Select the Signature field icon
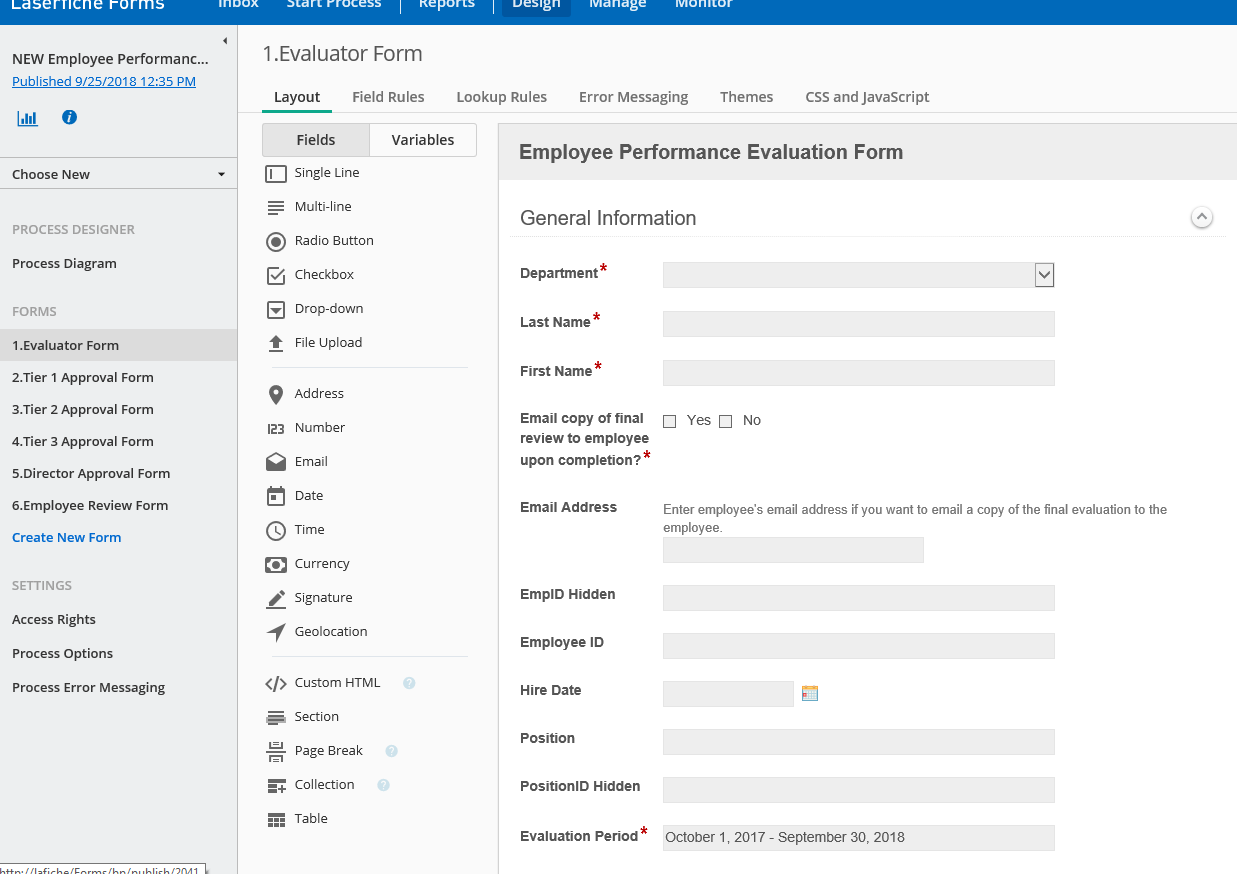This screenshot has height=874, width=1237. (x=276, y=598)
